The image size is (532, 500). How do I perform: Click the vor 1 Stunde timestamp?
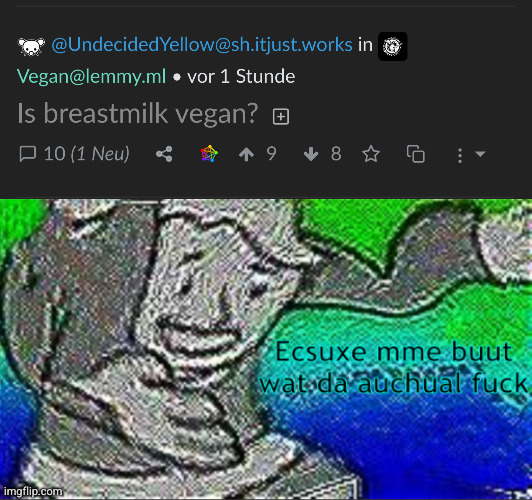241,76
